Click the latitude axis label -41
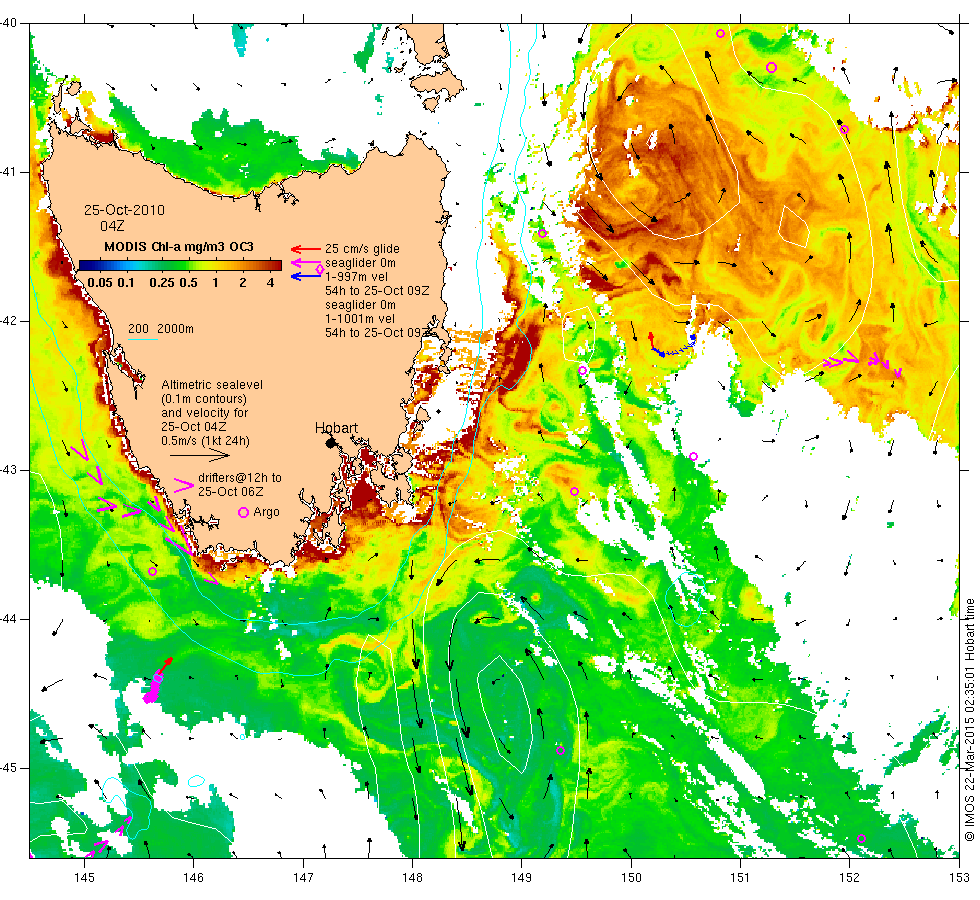The width and height of the screenshot is (980, 900). point(9,172)
